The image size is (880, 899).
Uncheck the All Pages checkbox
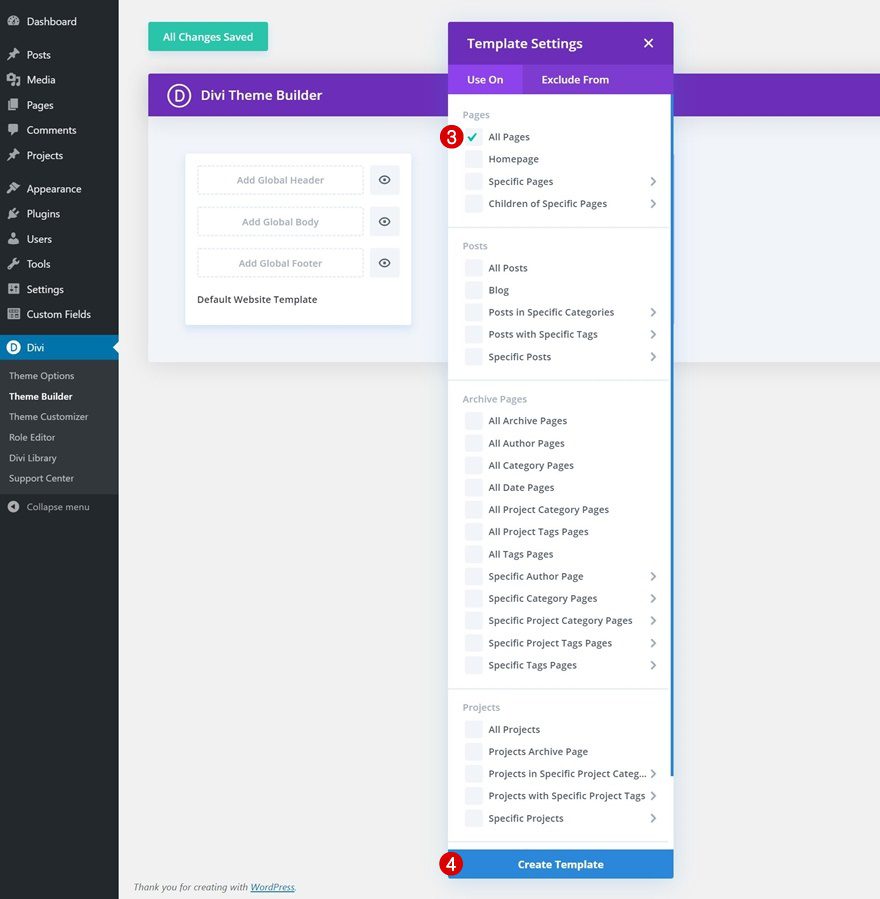coord(472,136)
